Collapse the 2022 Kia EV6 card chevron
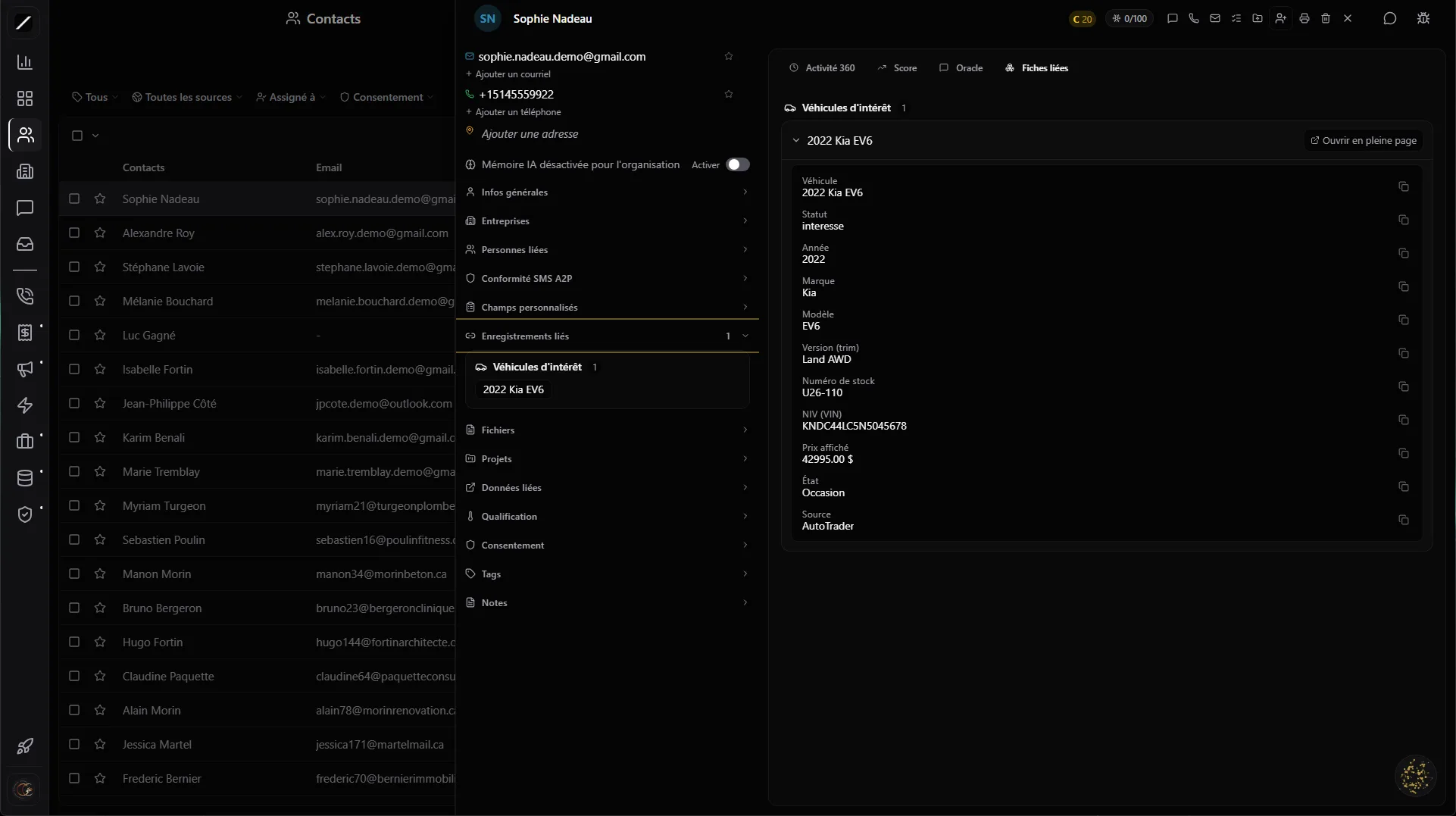Image resolution: width=1456 pixels, height=816 pixels. coord(795,141)
